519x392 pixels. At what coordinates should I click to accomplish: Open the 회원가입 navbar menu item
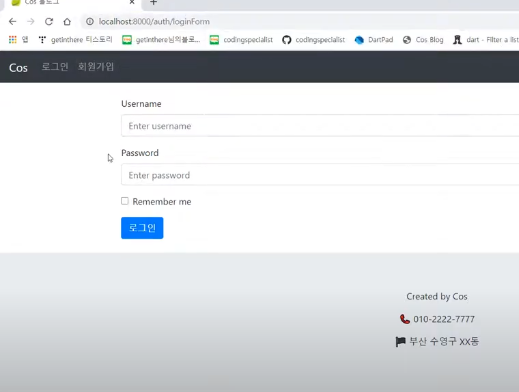[96, 67]
